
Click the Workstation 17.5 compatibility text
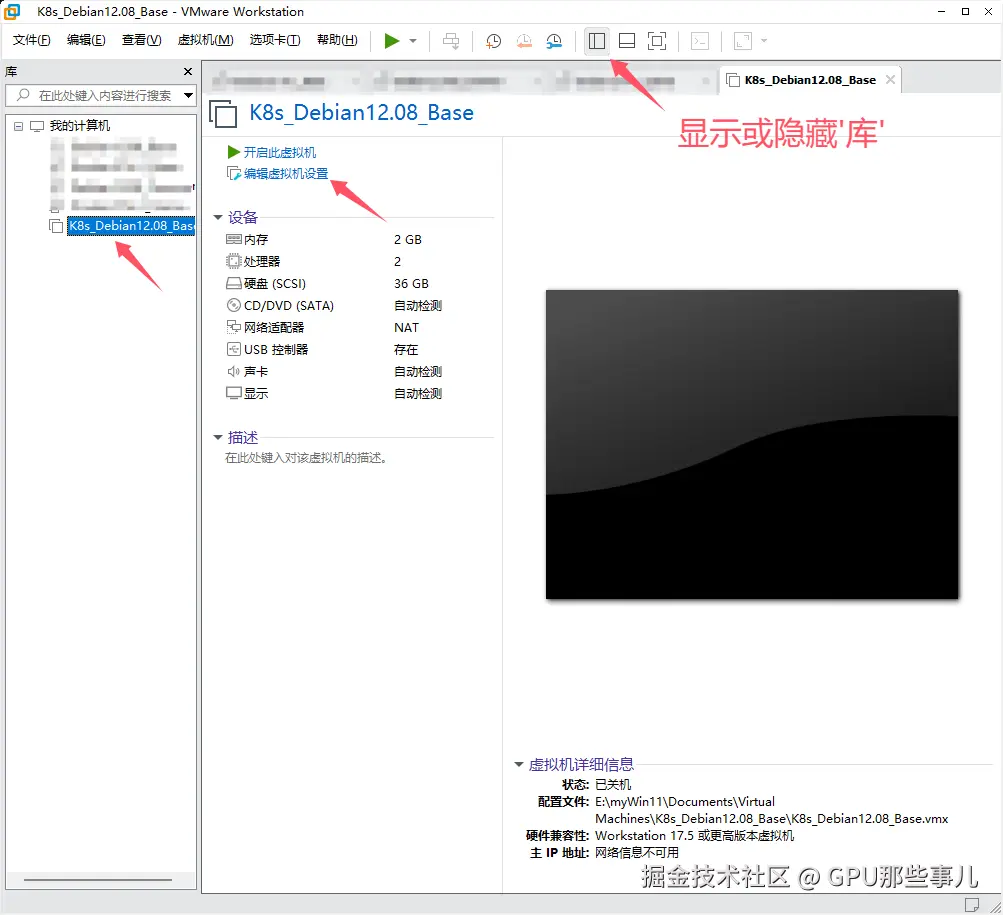tap(695, 836)
